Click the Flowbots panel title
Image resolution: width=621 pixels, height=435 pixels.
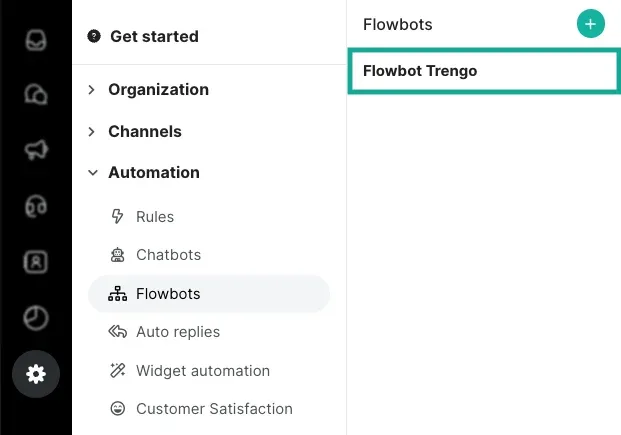(398, 25)
